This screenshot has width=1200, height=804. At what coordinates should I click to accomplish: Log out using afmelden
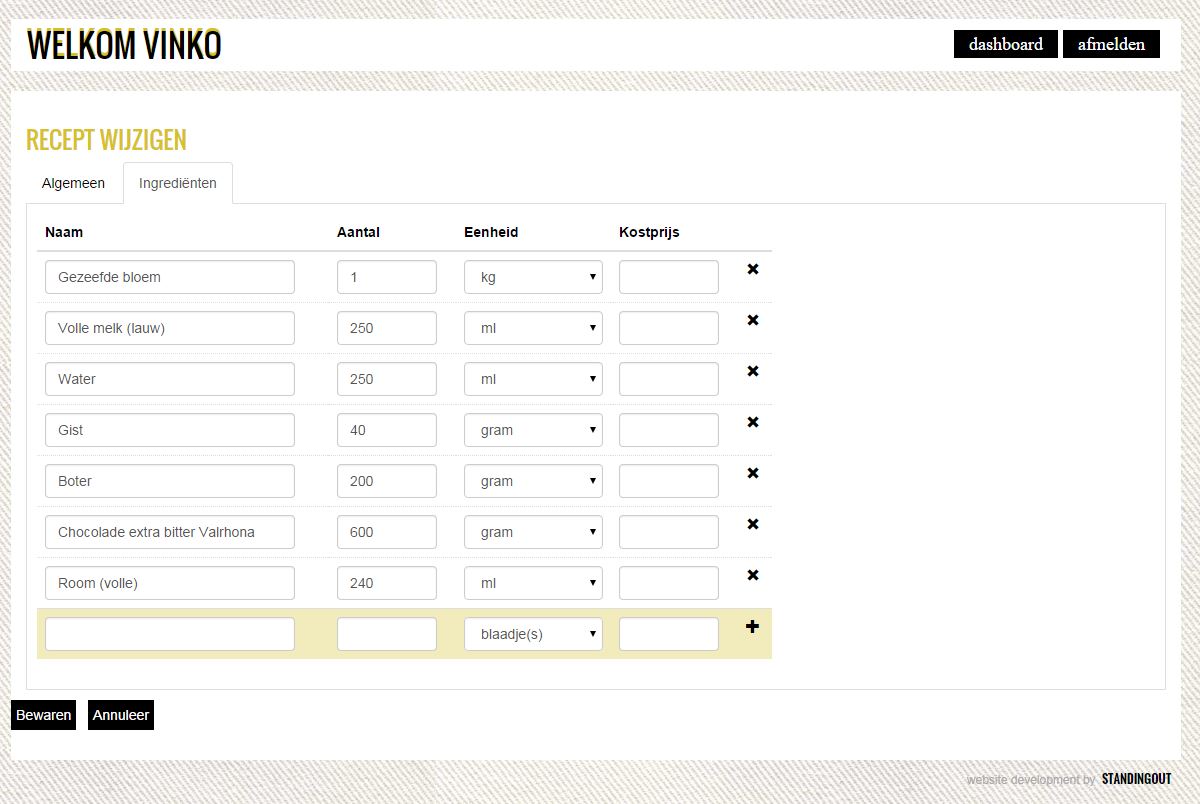pyautogui.click(x=1111, y=44)
